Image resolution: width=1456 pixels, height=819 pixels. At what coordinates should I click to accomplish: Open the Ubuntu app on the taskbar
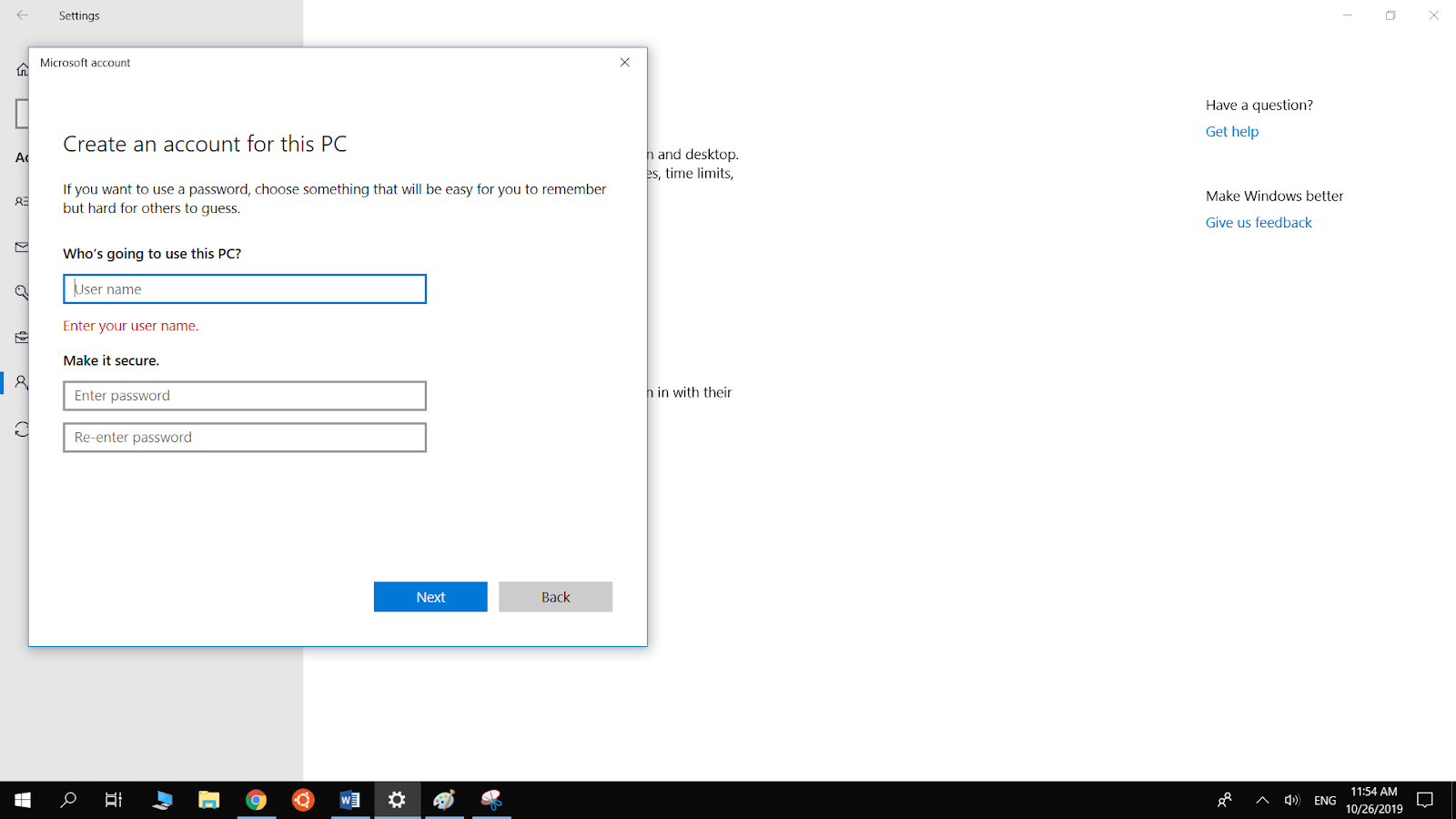[303, 800]
